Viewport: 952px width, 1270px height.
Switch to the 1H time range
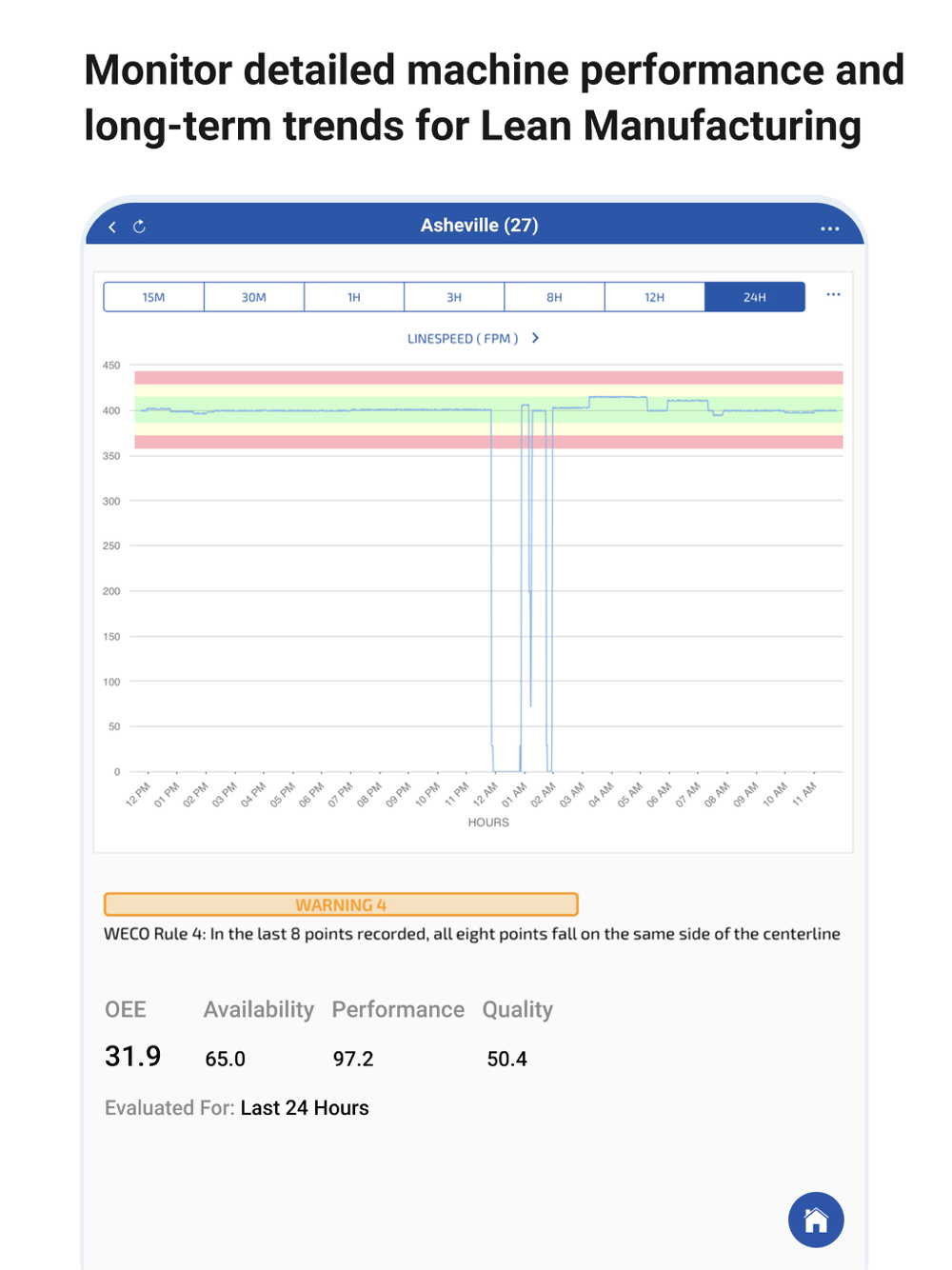point(354,297)
